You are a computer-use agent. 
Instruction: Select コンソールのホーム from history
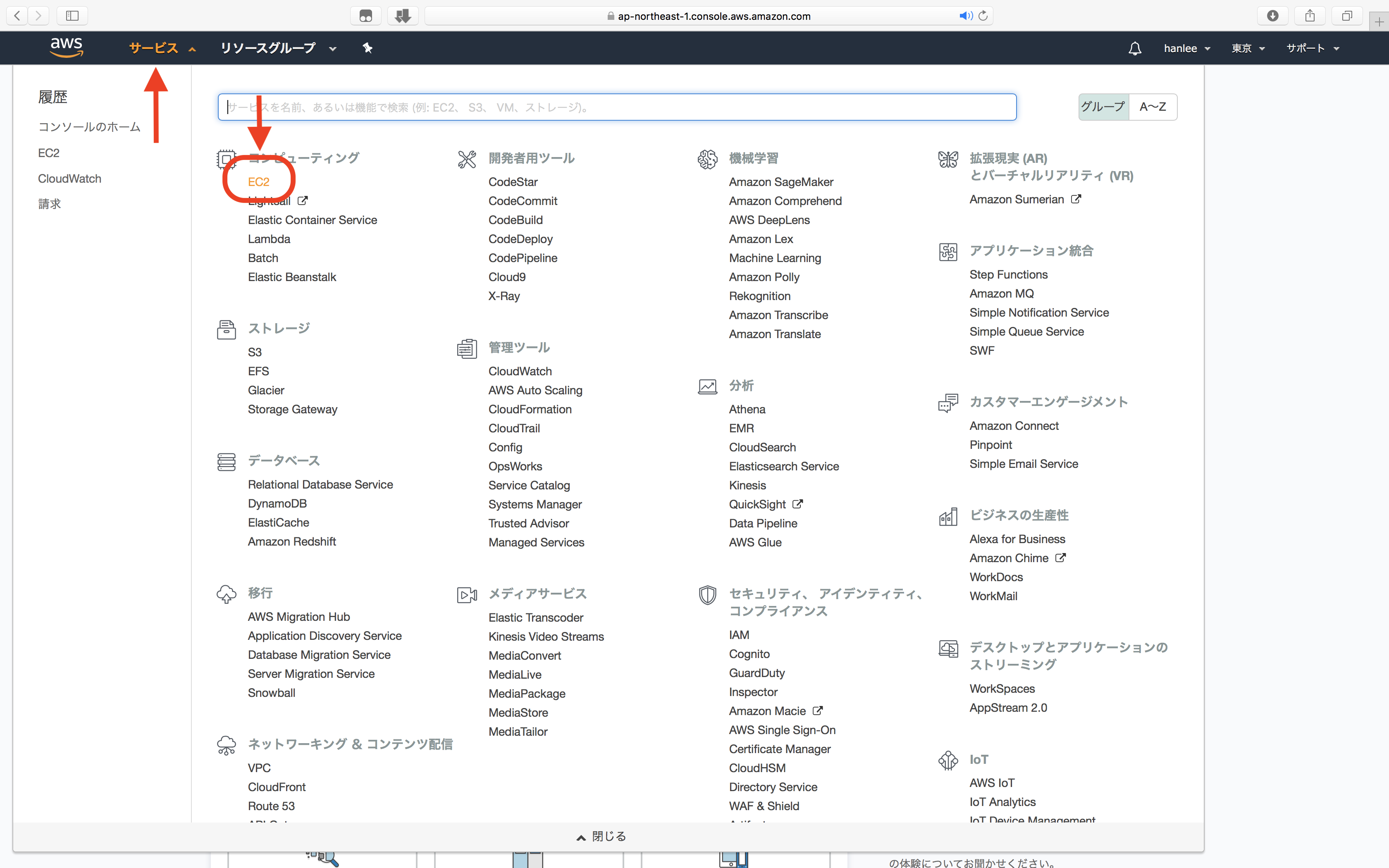(x=89, y=127)
